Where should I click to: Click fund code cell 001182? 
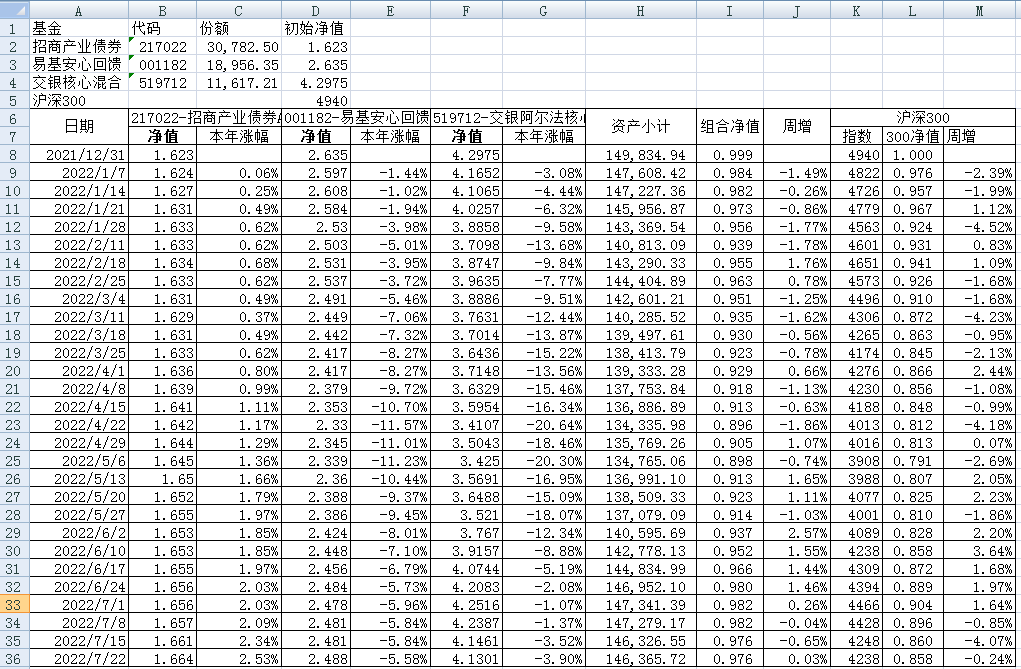point(163,64)
